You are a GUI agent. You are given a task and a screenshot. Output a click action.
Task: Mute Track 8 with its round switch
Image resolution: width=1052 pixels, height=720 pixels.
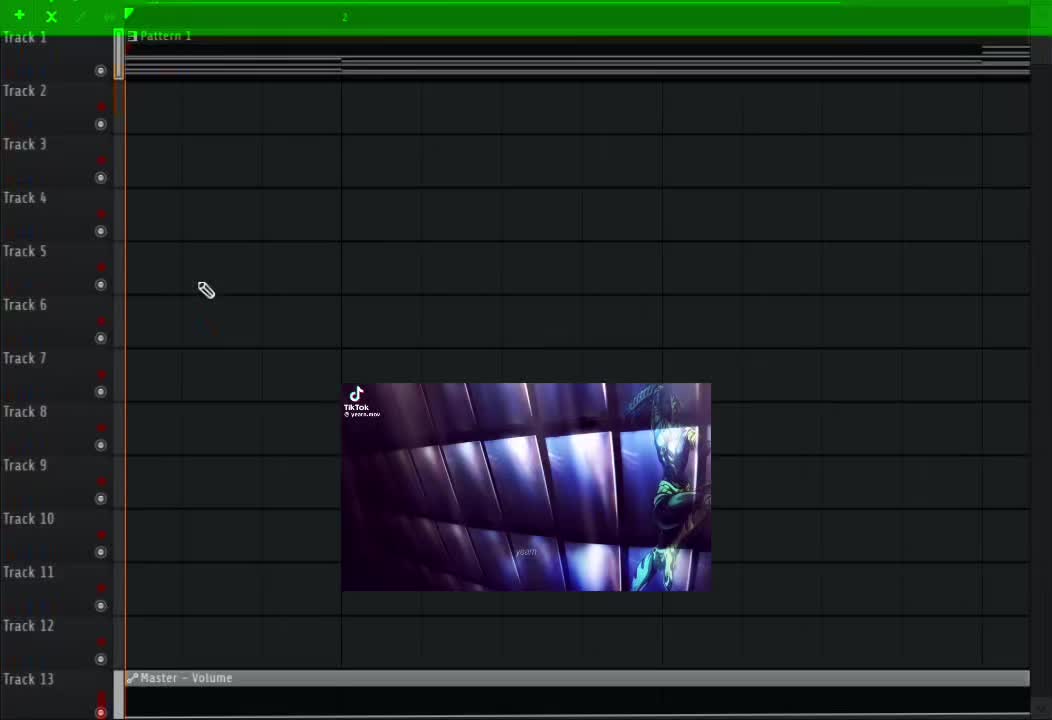point(101,445)
